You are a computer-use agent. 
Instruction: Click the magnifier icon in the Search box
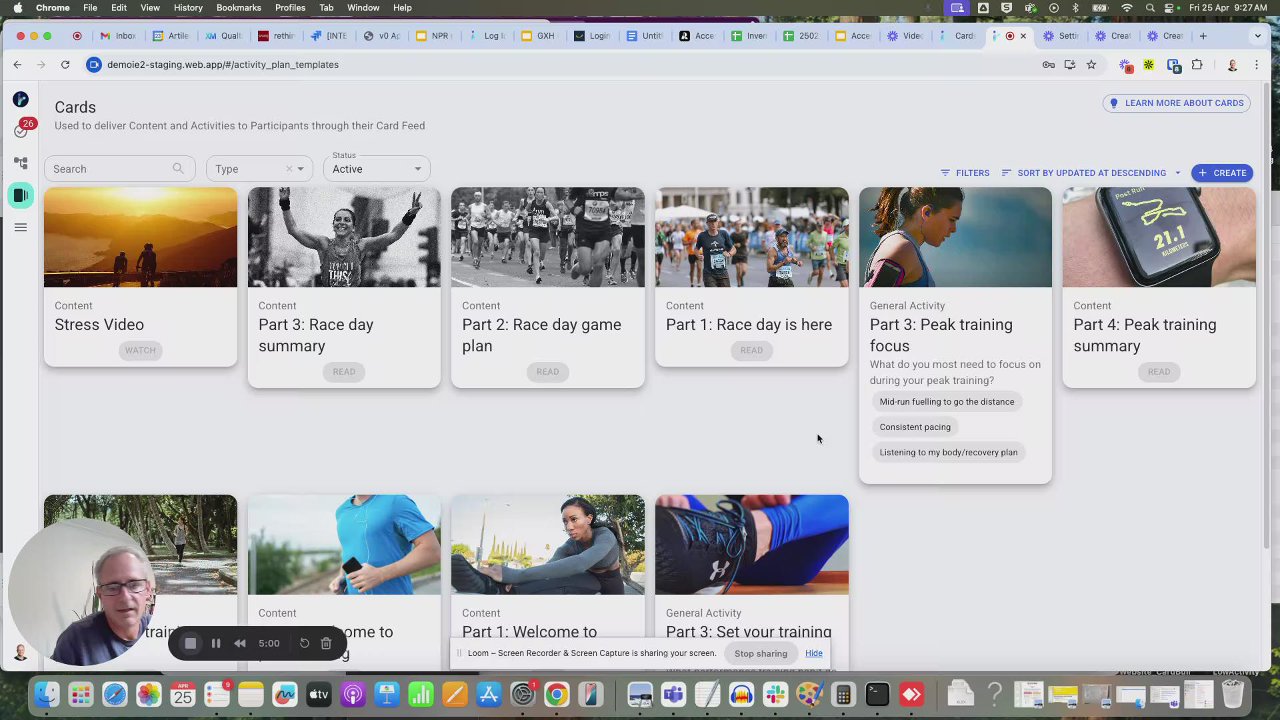178,169
